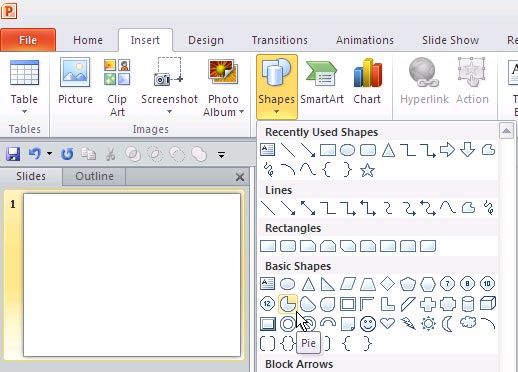Choose the Heart shape

(x=387, y=323)
